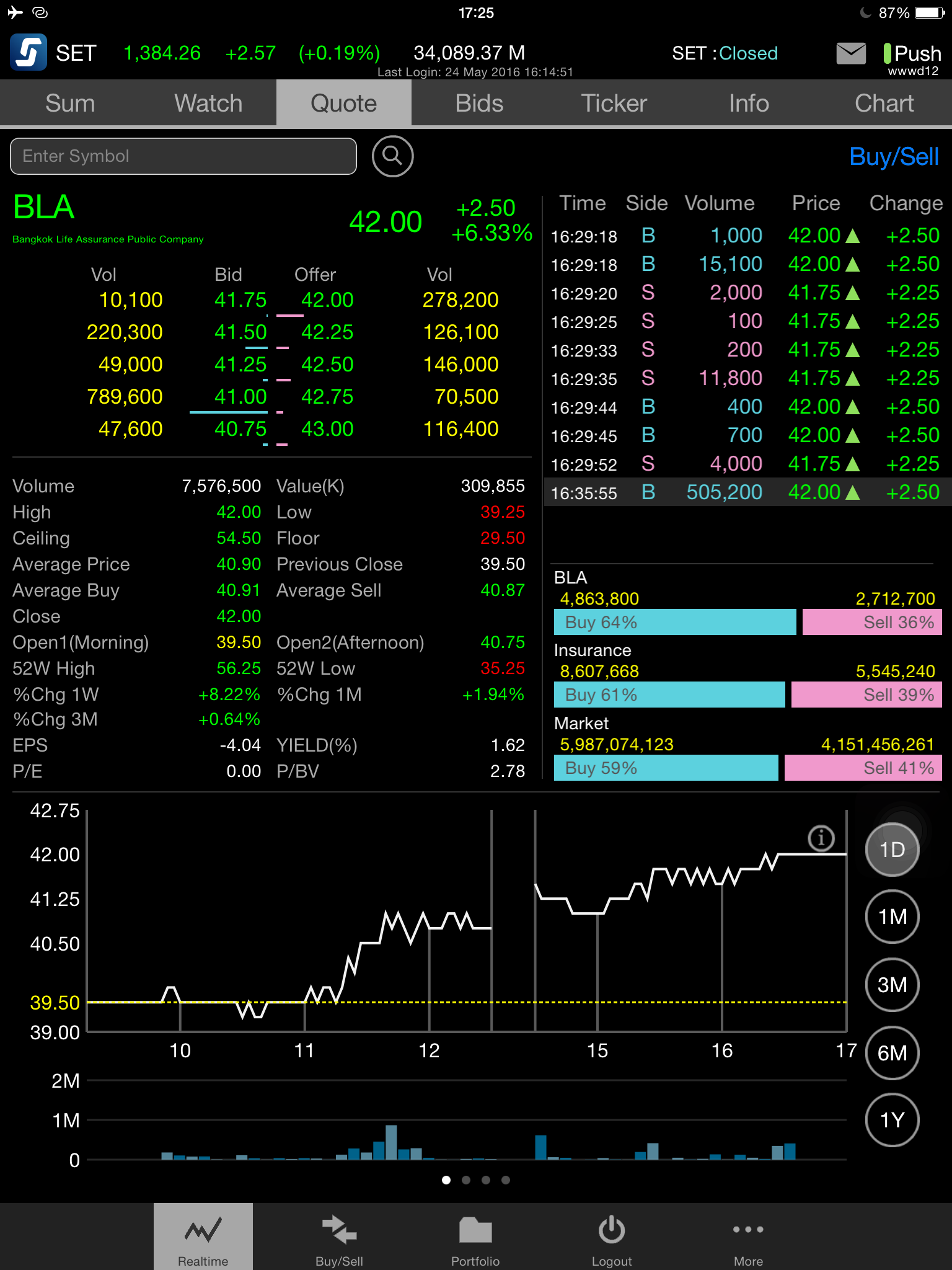Tap the 505,200 trade volume
This screenshot has height=1270, width=952.
pos(724,492)
